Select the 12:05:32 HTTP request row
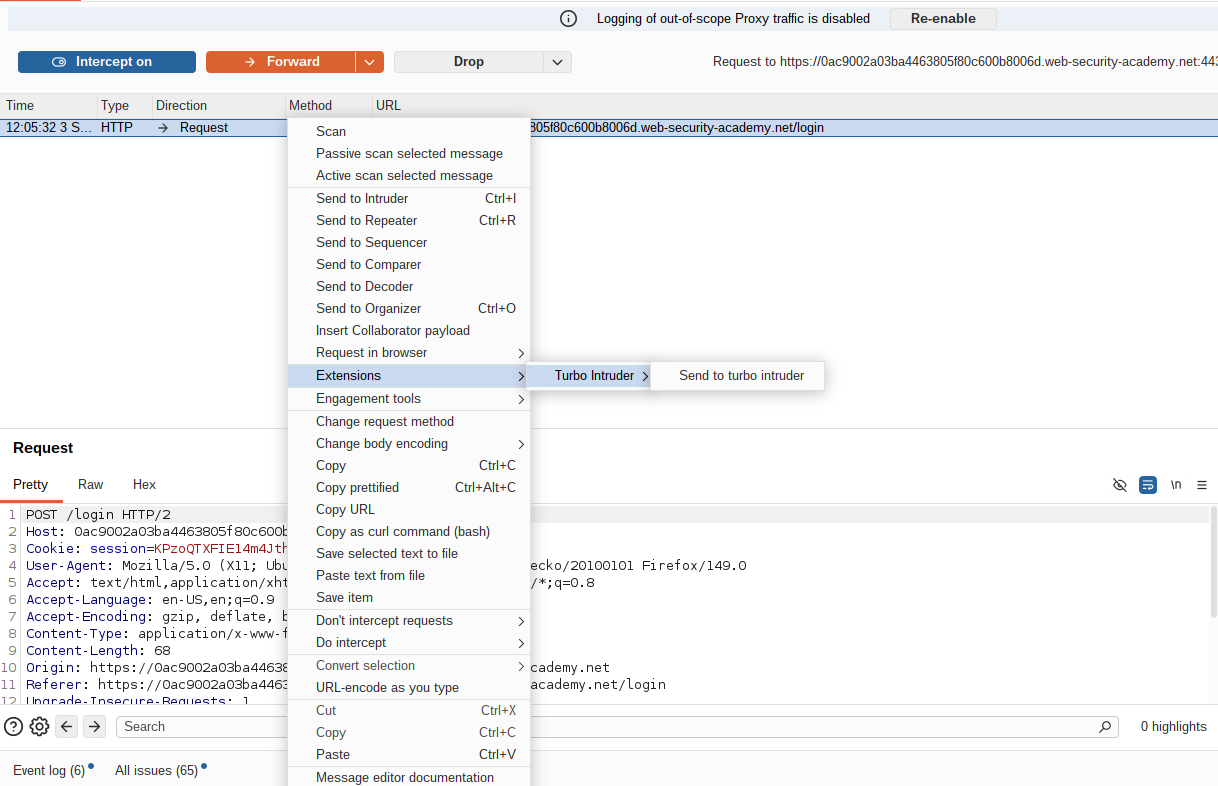 point(609,127)
